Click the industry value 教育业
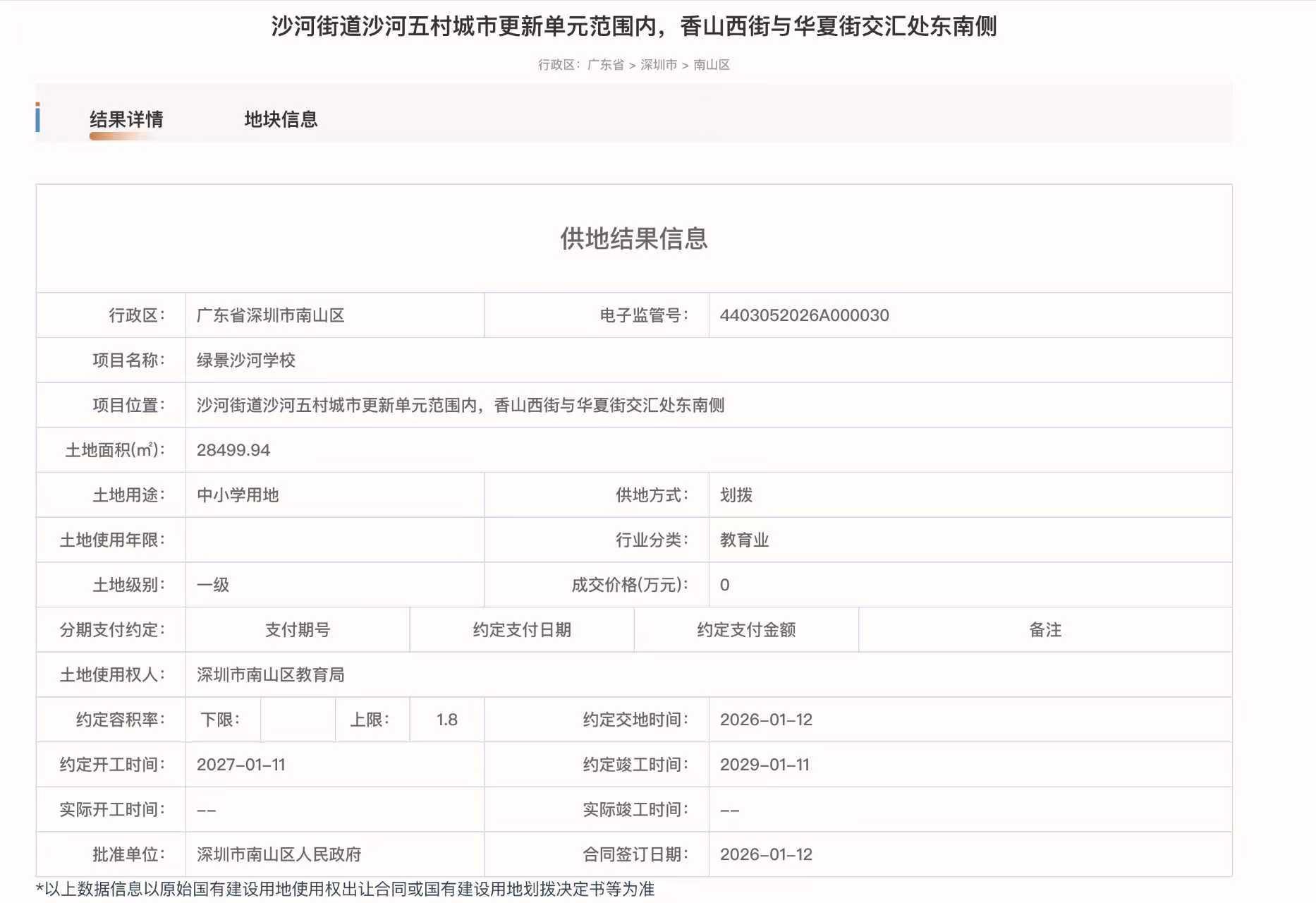 click(744, 540)
